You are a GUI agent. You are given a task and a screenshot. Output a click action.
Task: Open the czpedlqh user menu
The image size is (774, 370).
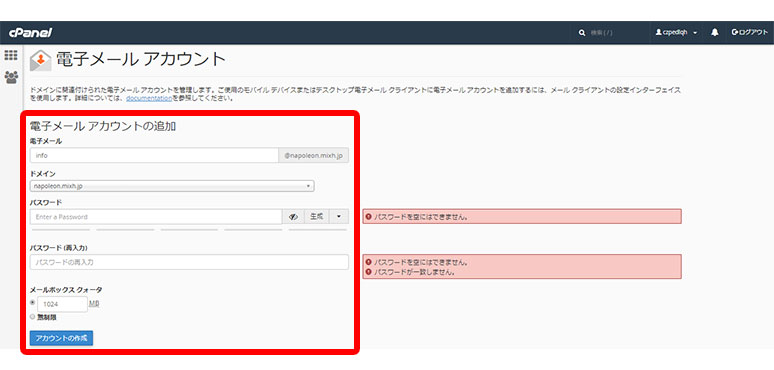pos(676,33)
